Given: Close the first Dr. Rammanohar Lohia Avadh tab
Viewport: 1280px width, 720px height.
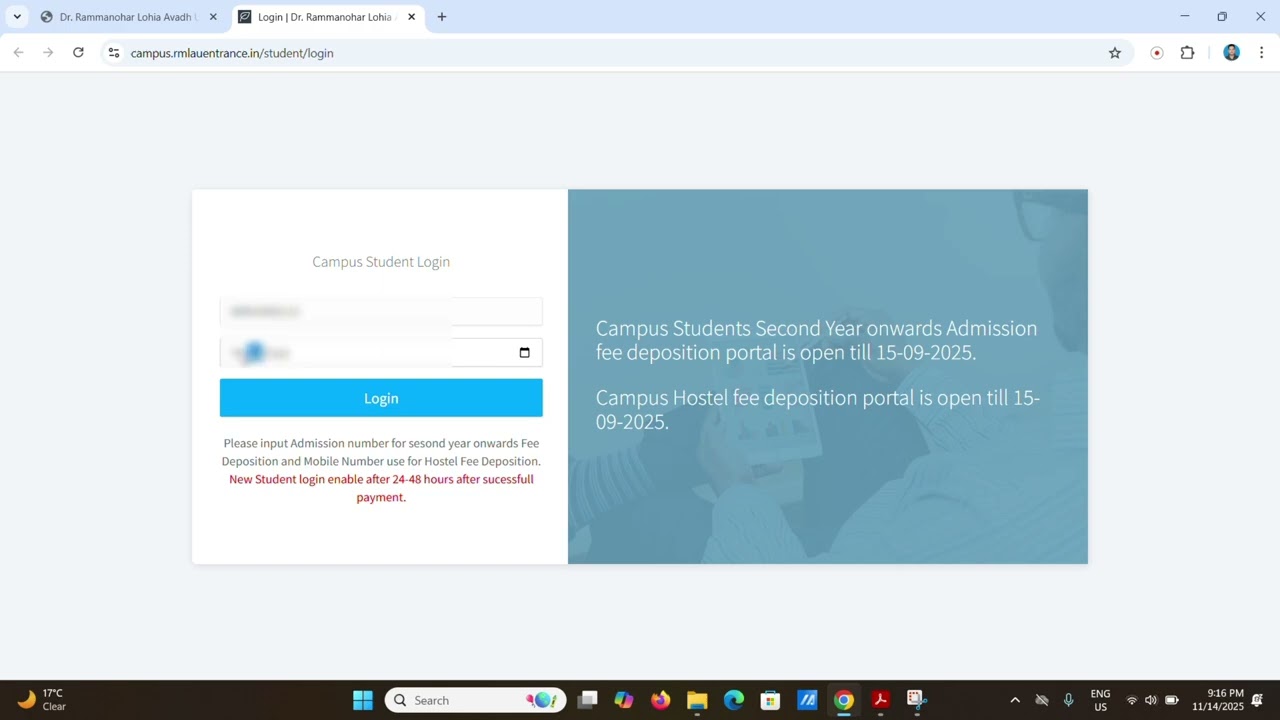Looking at the screenshot, I should pos(213,17).
